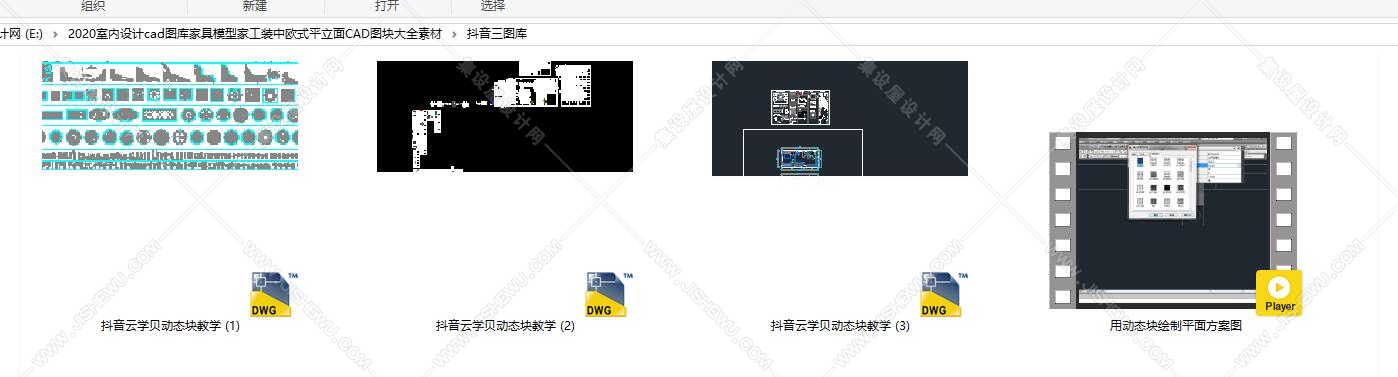Open thumbnail of 抖音云学贝动态块教学 (1)
The height and width of the screenshot is (377, 1398).
pos(170,116)
